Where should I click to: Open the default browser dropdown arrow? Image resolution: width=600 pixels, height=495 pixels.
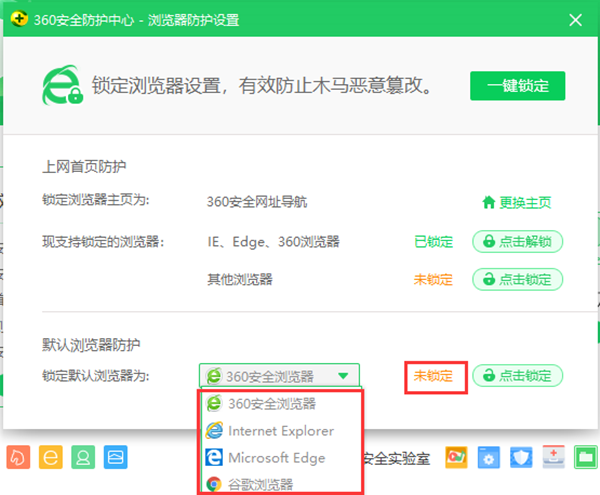point(343,376)
